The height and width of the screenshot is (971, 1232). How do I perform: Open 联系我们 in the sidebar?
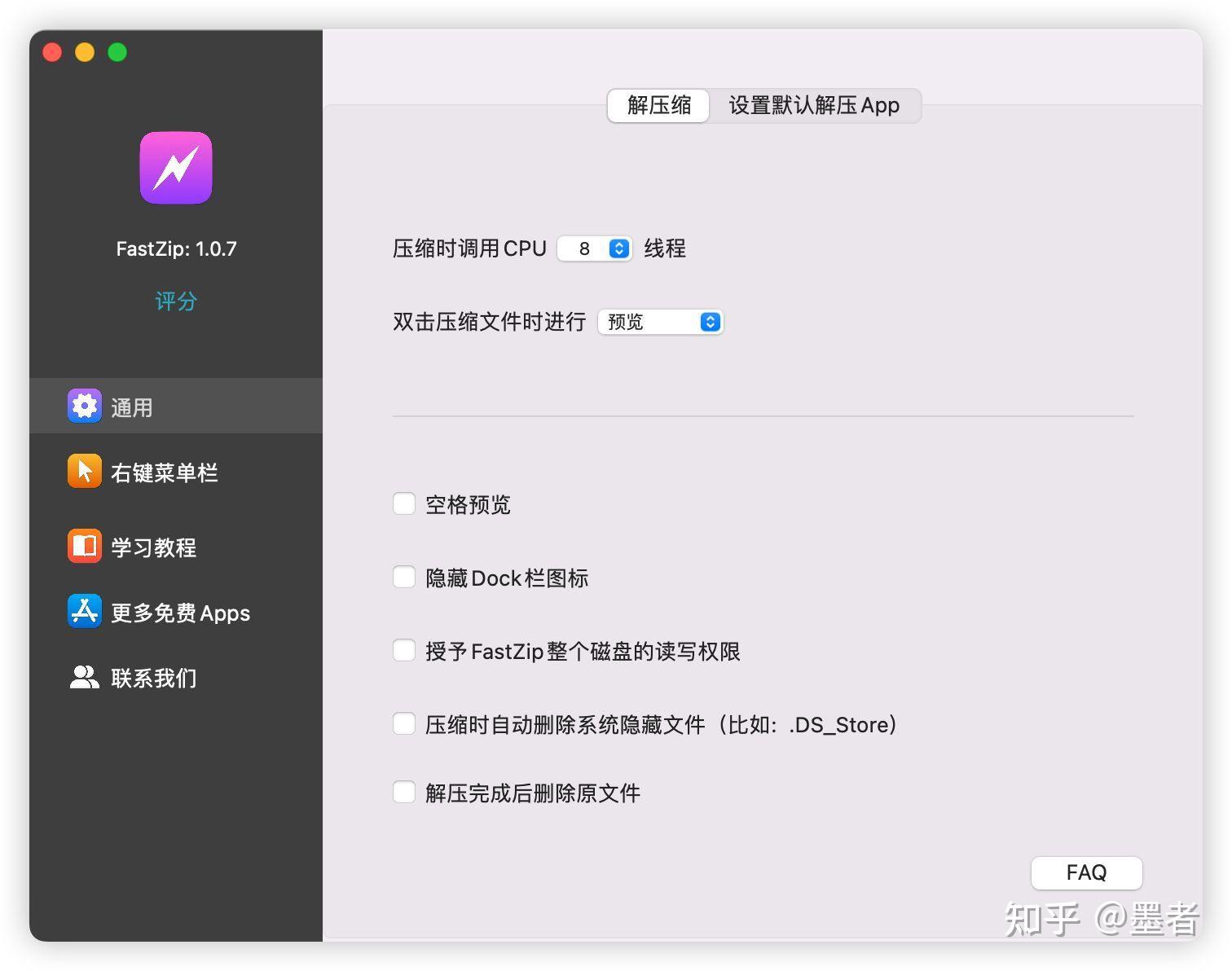(x=176, y=677)
